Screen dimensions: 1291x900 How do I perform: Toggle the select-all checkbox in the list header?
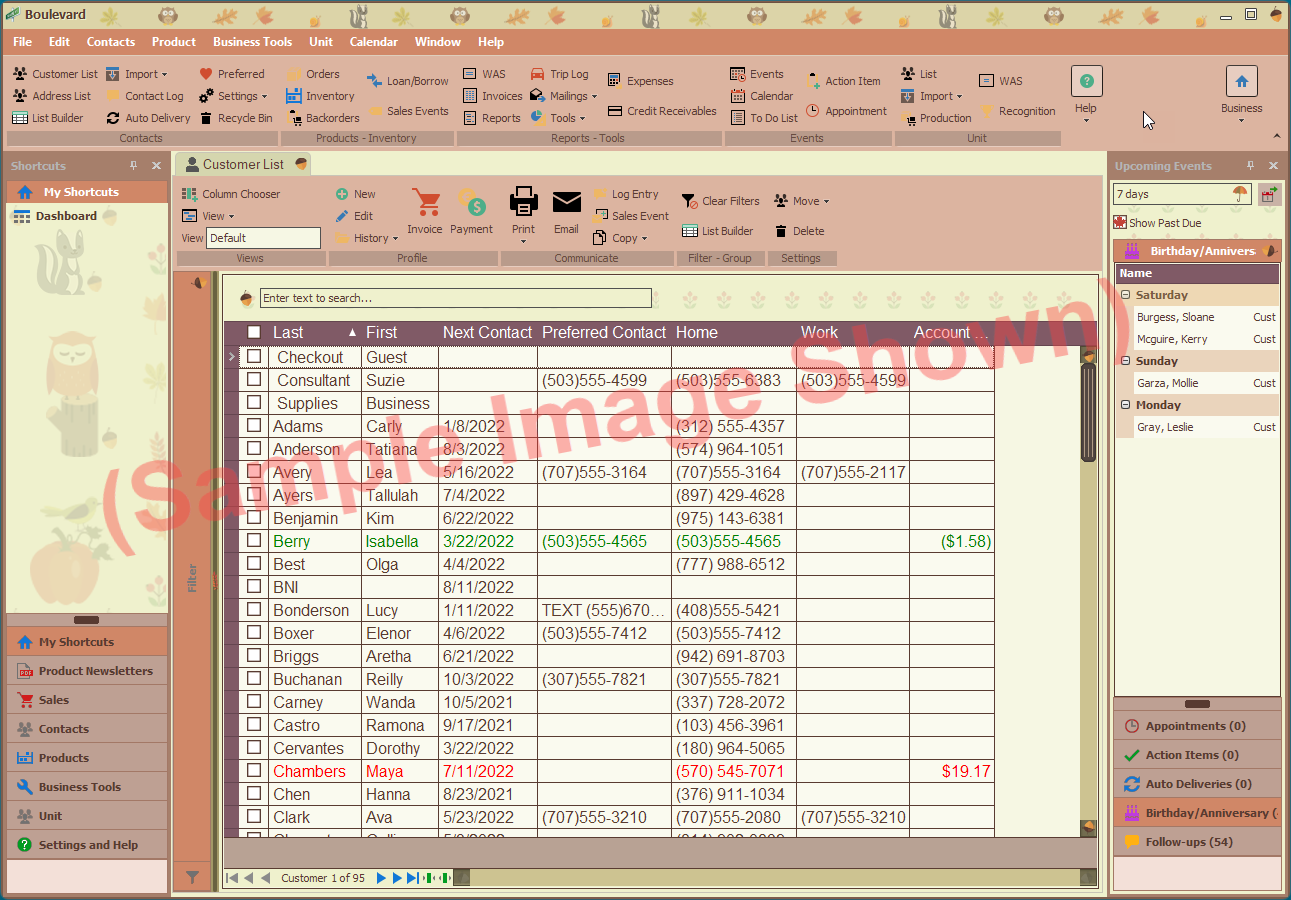[253, 332]
